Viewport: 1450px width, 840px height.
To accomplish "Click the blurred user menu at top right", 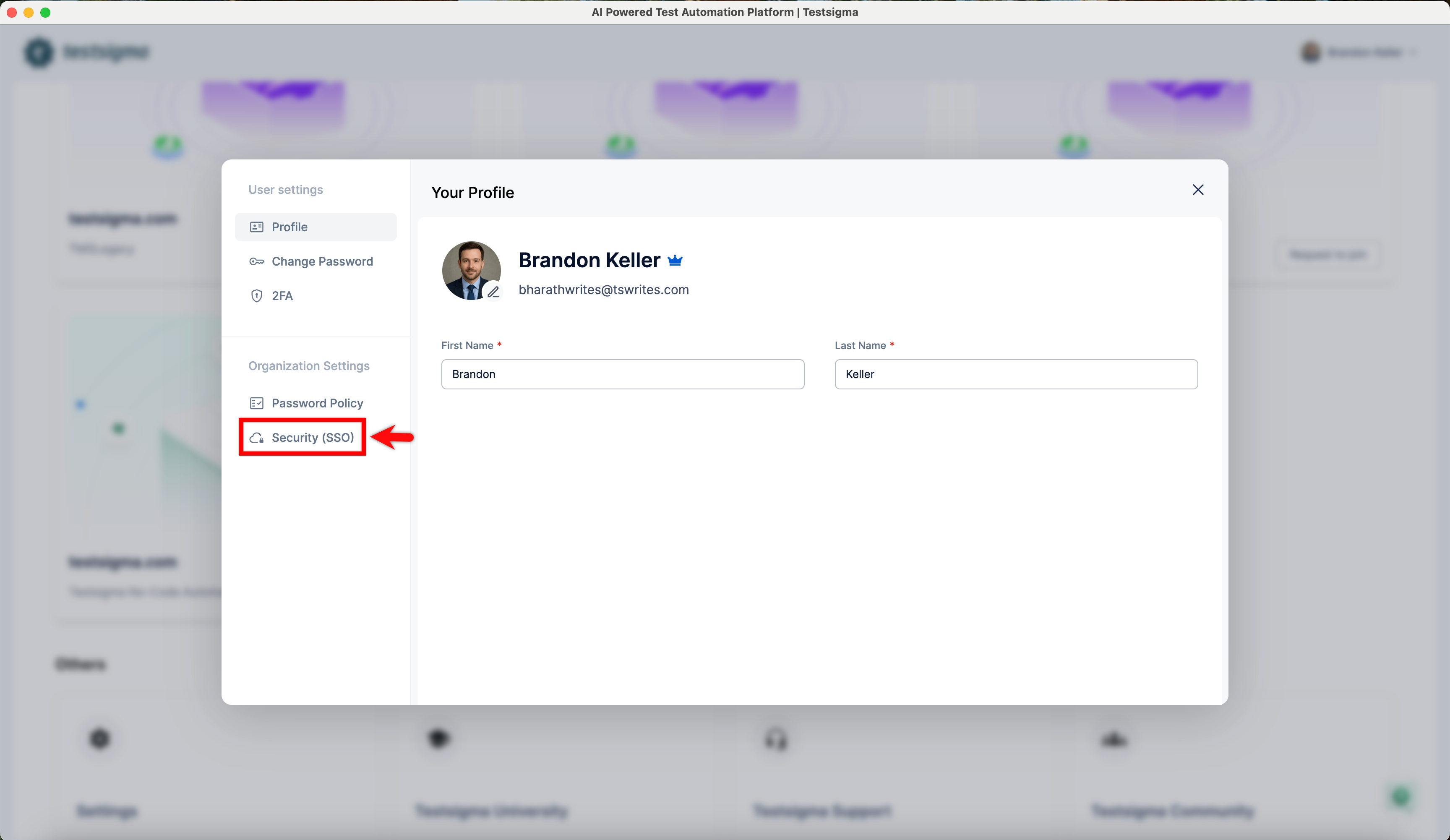I will 1358,52.
